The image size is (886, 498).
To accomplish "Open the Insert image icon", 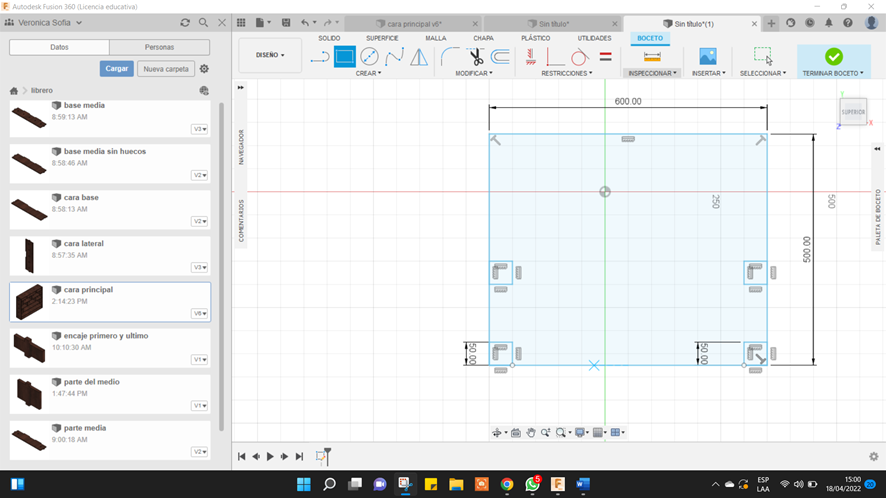I will coord(708,57).
